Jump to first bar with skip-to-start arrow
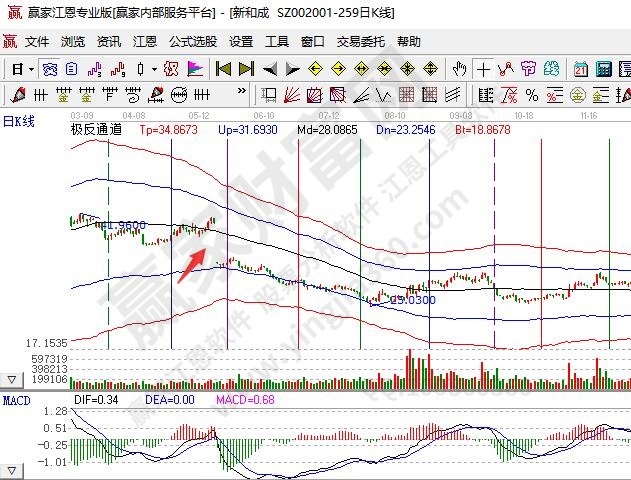The image size is (631, 480). pyautogui.click(x=224, y=69)
